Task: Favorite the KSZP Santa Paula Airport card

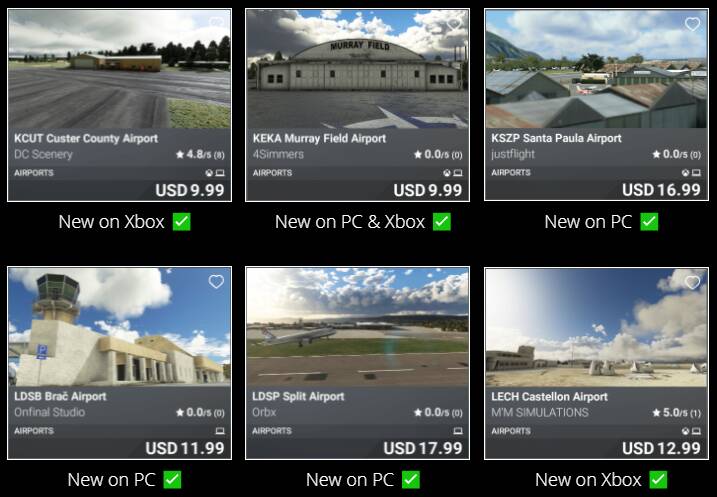Action: 692,24
